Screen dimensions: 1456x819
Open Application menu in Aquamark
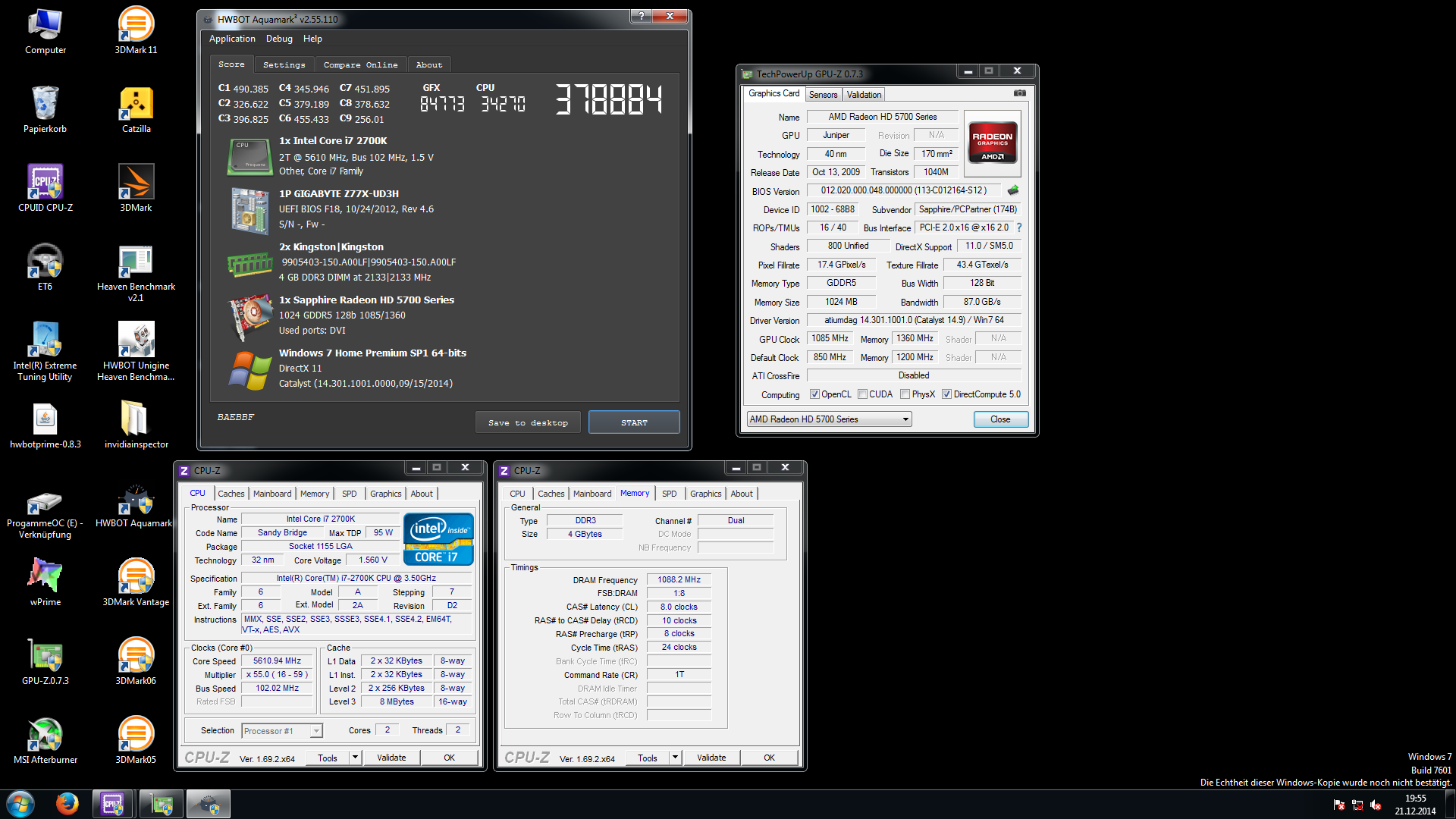click(232, 39)
